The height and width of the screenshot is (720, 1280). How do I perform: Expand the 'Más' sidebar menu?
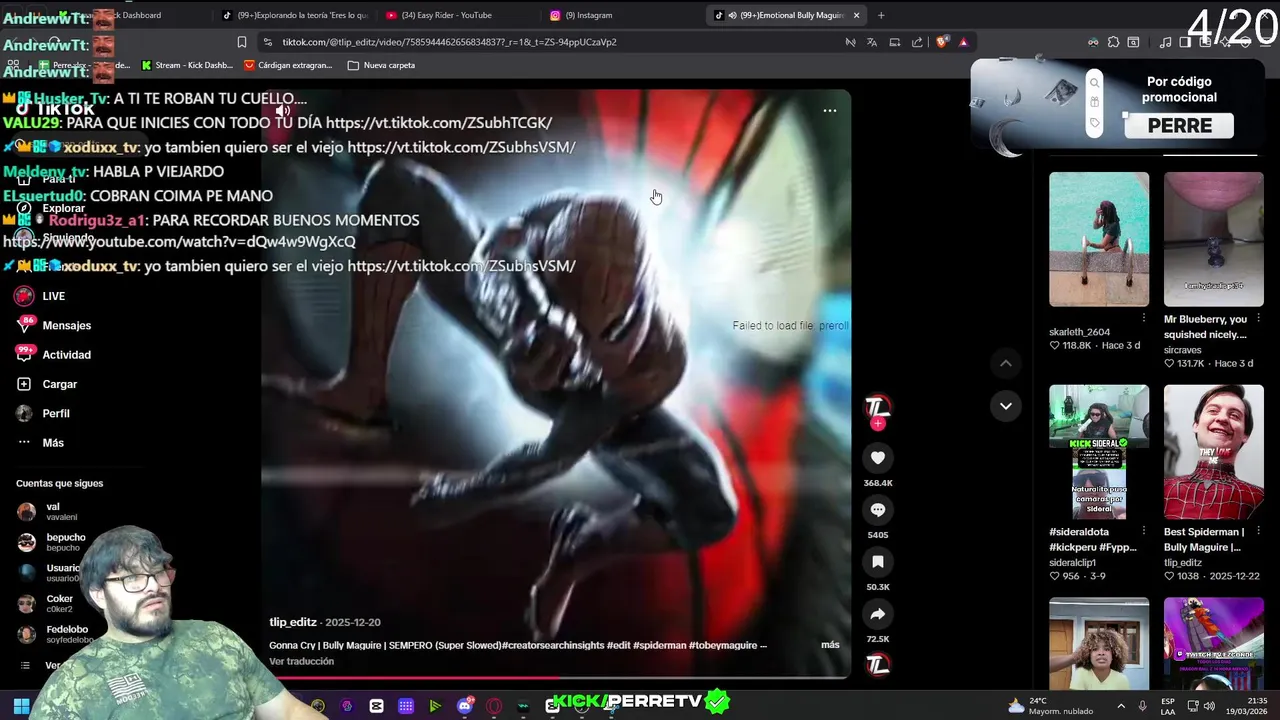point(40,443)
